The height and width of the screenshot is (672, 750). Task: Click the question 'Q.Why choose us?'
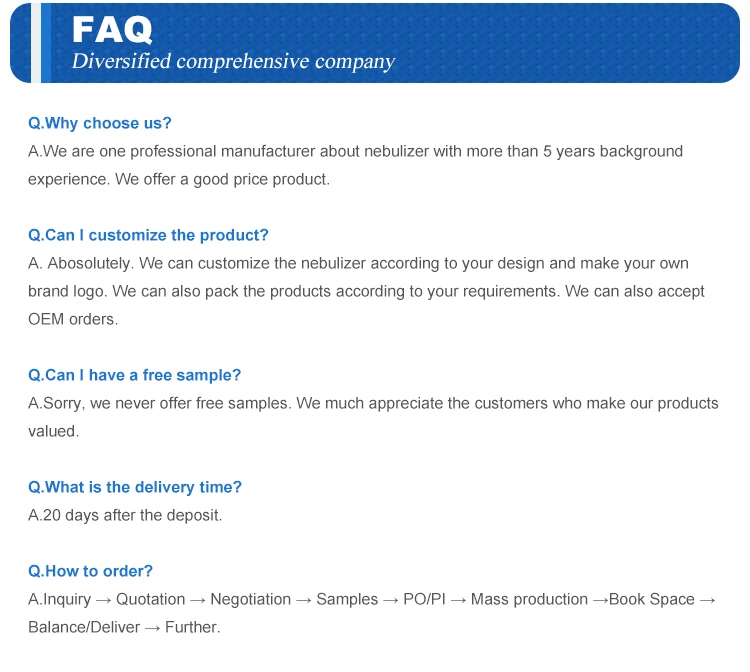coord(99,123)
